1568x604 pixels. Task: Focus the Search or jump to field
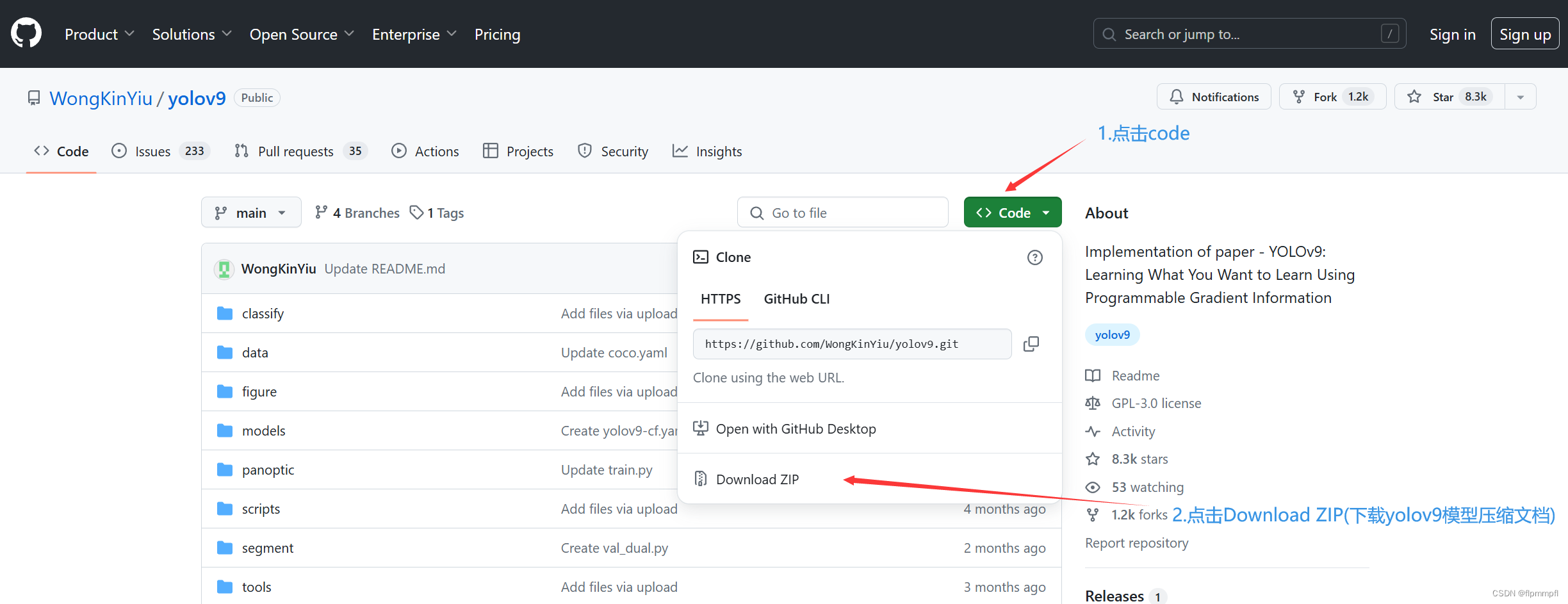point(1249,34)
